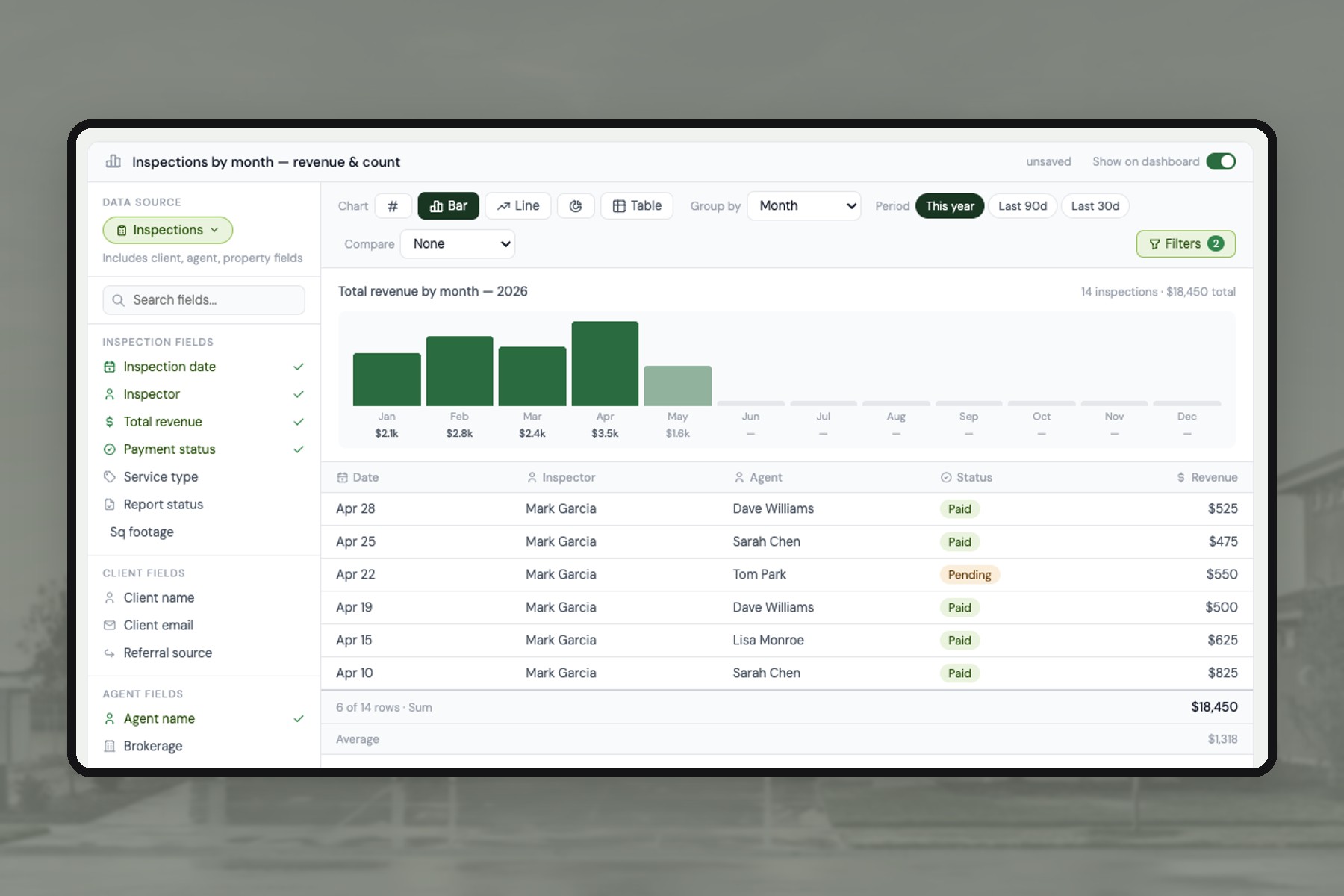Image resolution: width=1344 pixels, height=896 pixels.
Task: Uncheck the Agent name field checkmark
Action: tap(299, 718)
